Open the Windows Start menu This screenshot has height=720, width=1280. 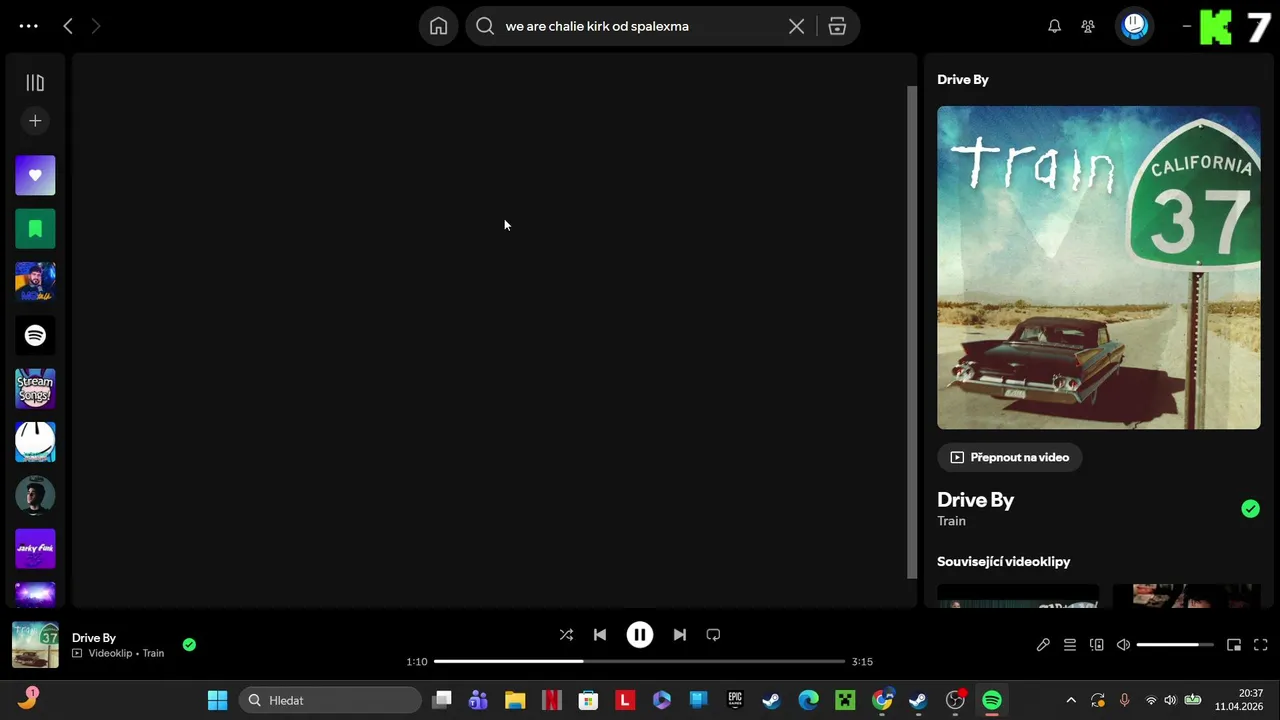pos(217,700)
